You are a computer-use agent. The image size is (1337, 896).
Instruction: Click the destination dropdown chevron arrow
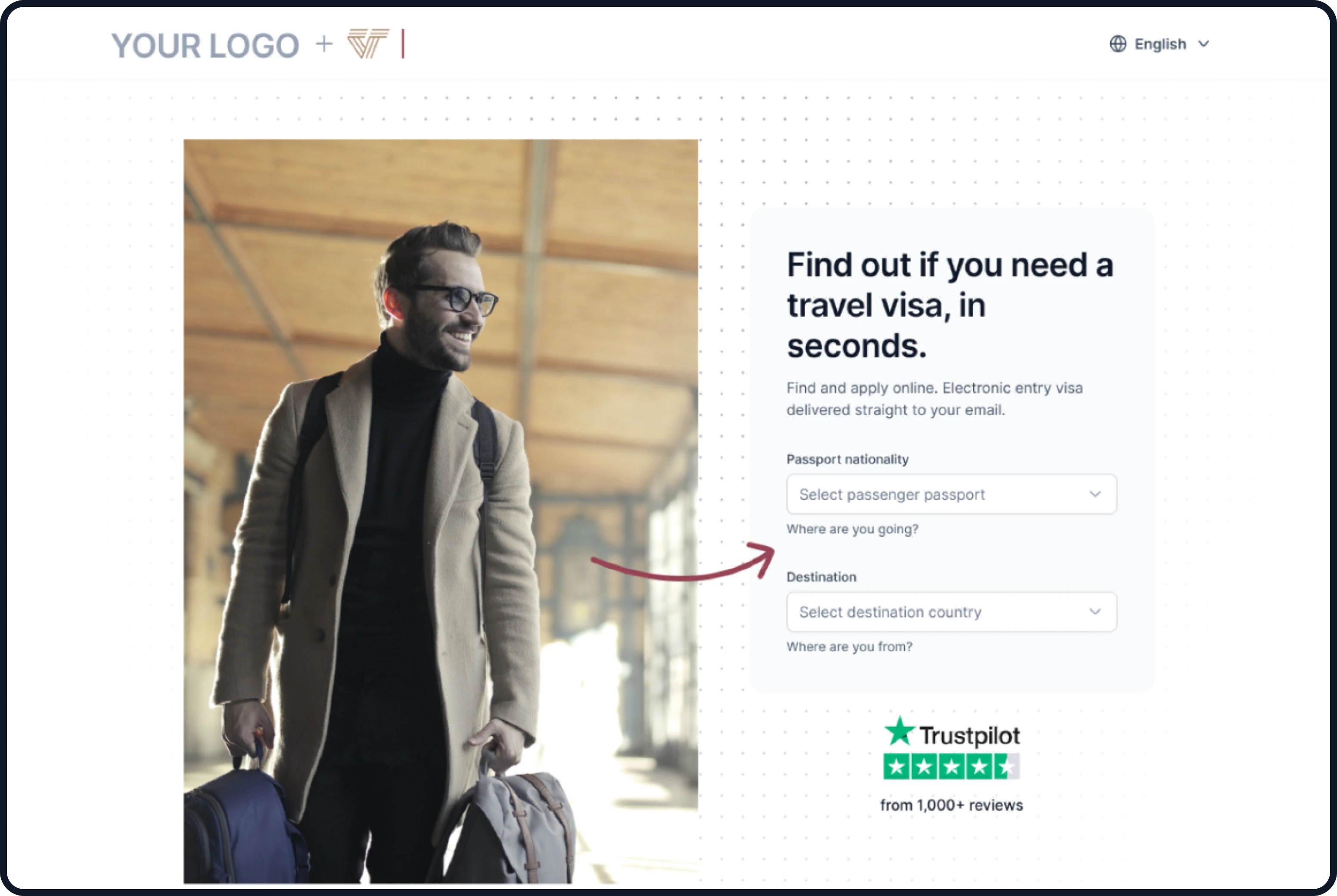(x=1095, y=612)
